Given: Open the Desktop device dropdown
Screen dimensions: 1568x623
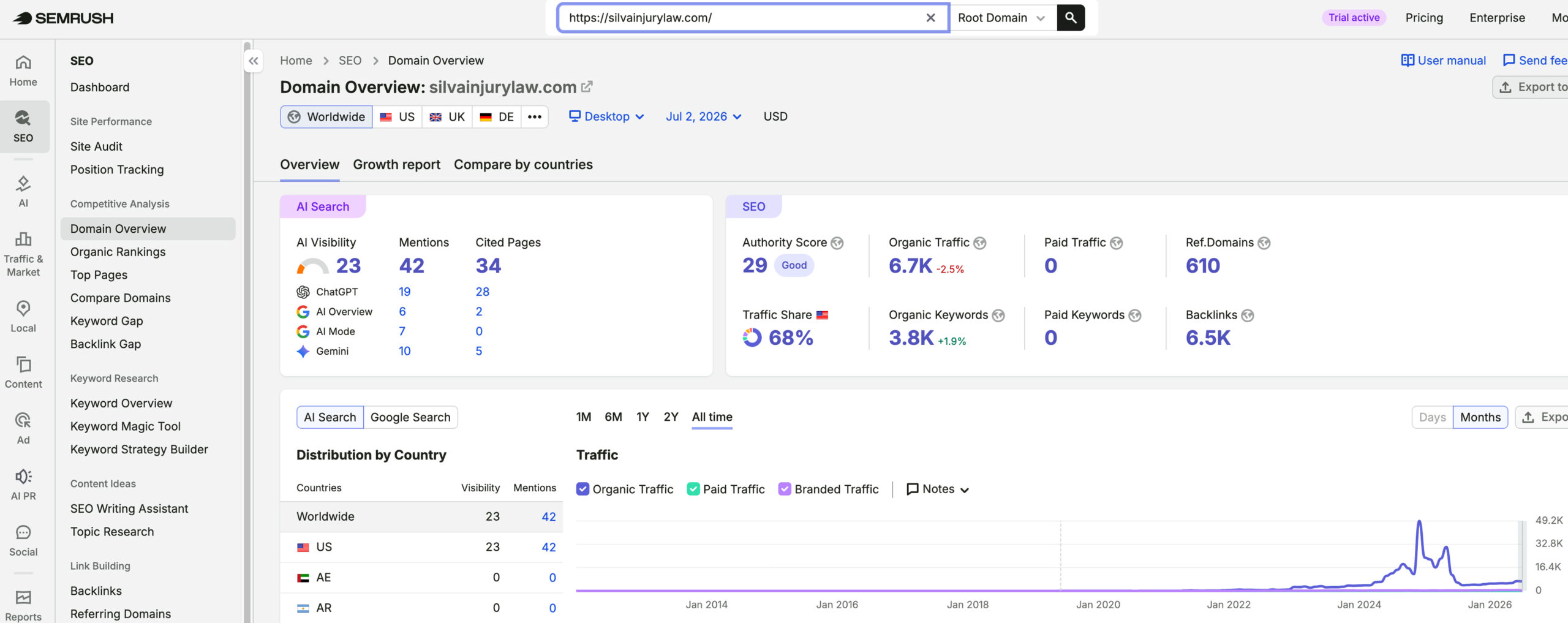Looking at the screenshot, I should pyautogui.click(x=606, y=116).
